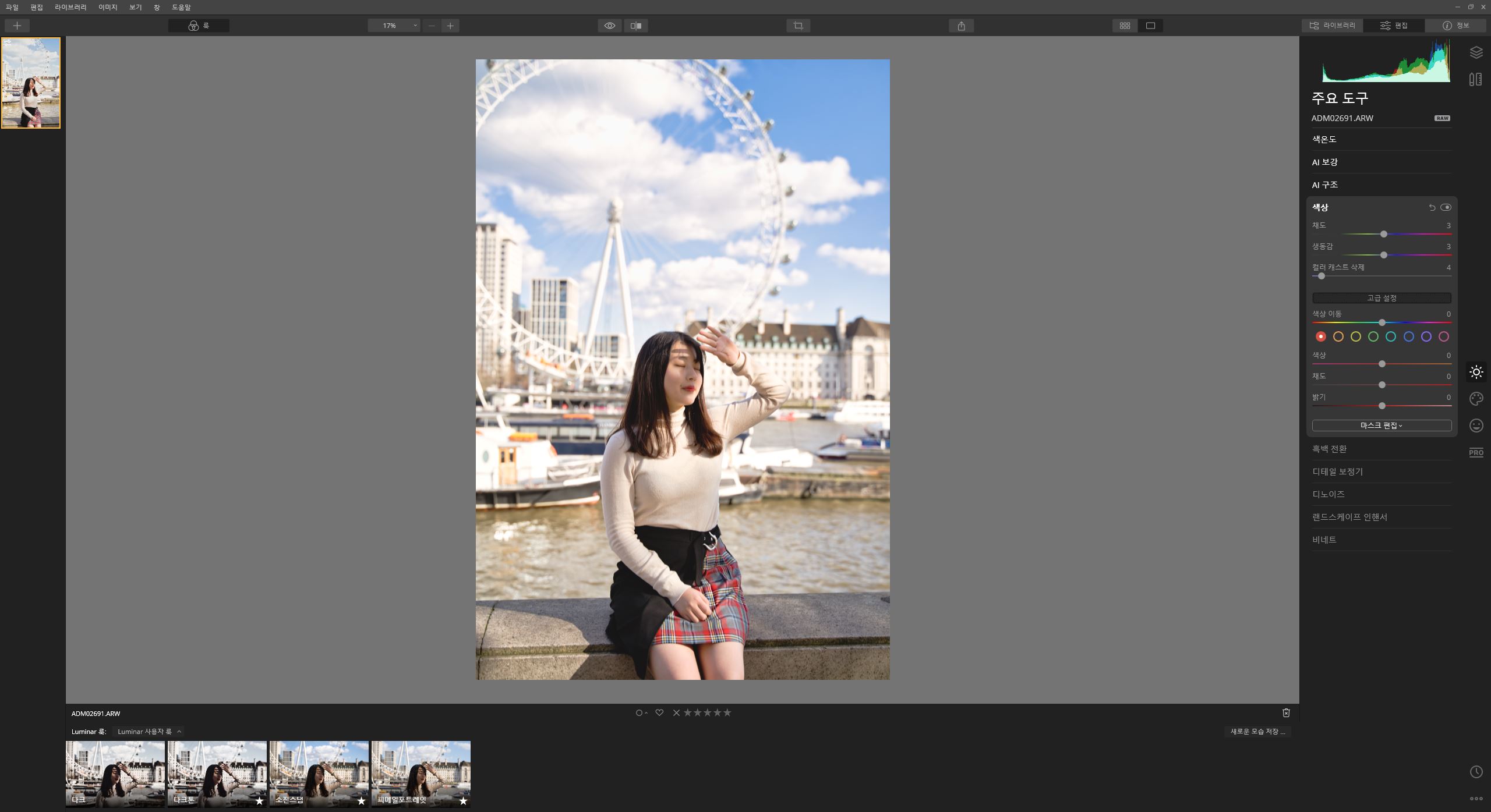
Task: Open the PRO tools category
Action: pos(1476,452)
